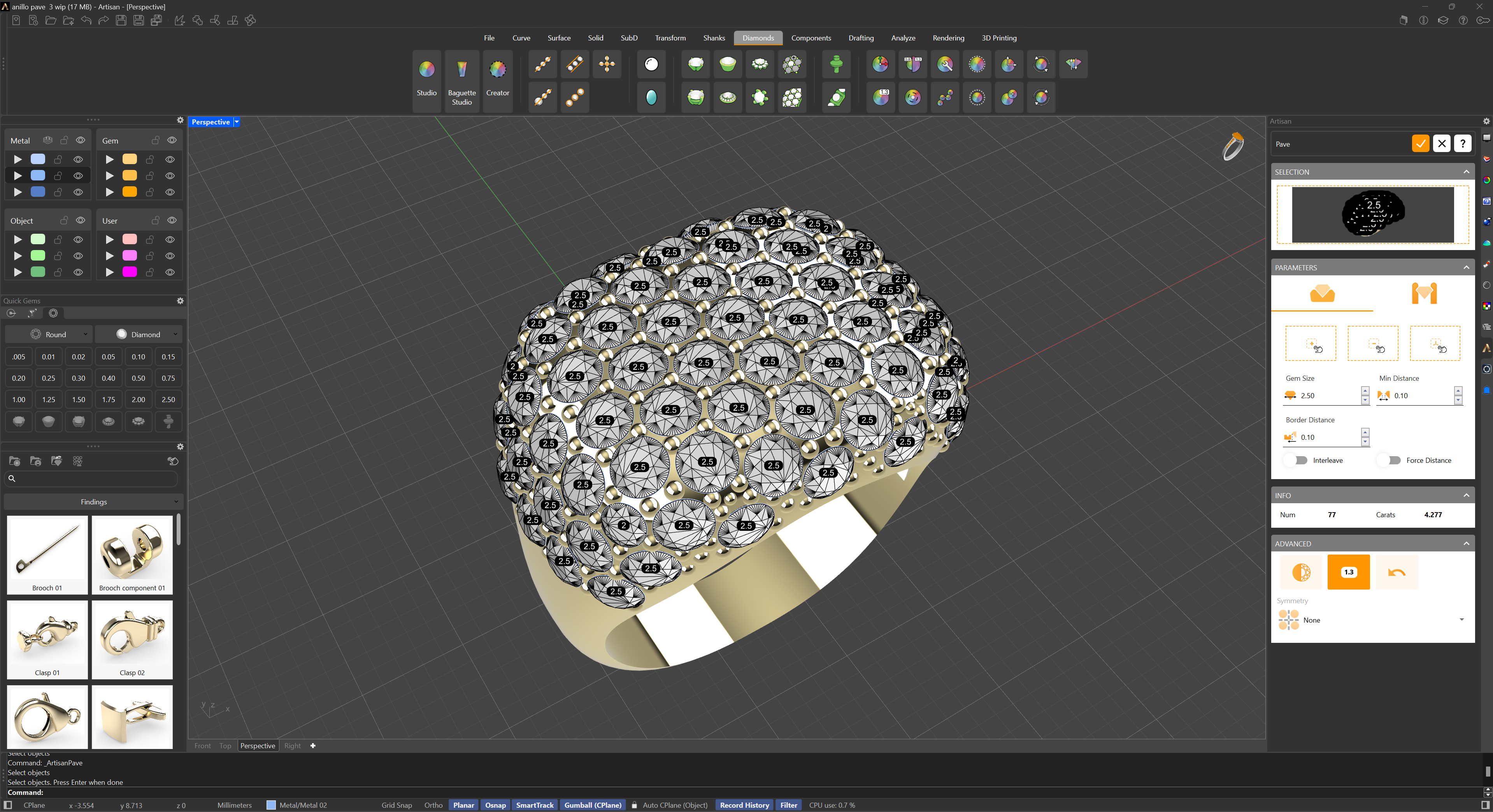Open Pave help question mark
The image size is (1493, 812).
(1463, 143)
